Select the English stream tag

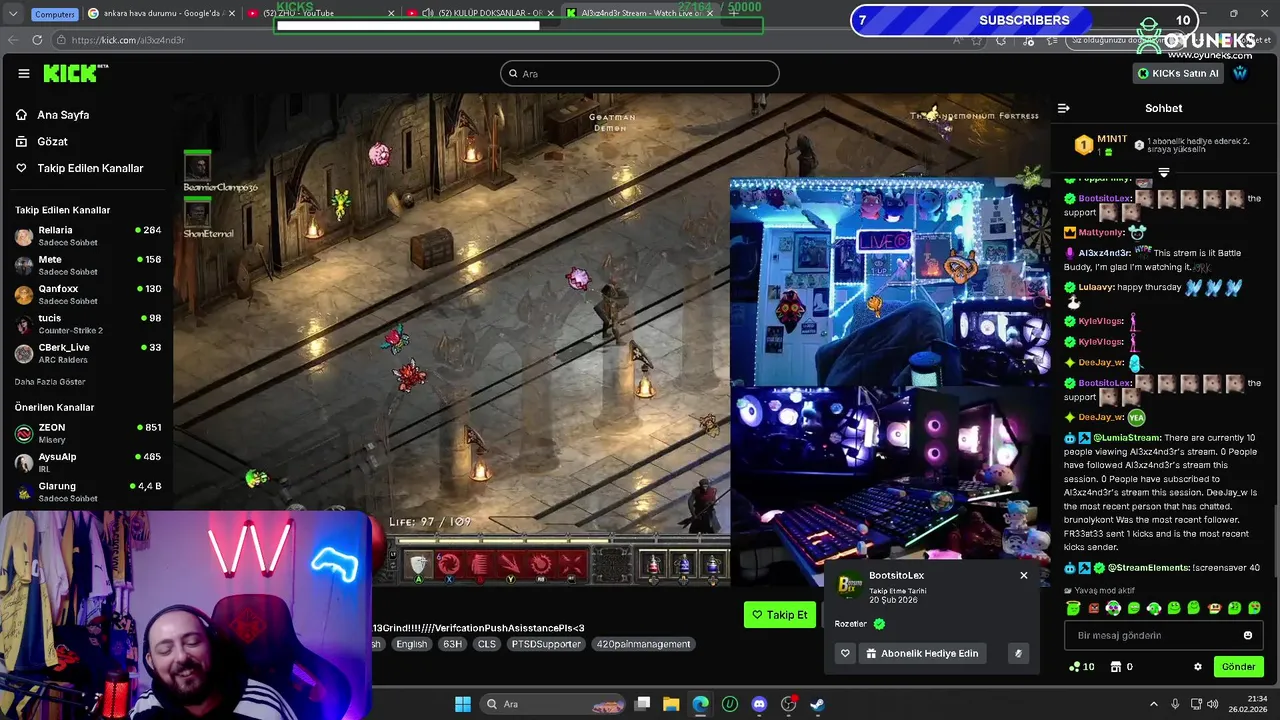411,644
